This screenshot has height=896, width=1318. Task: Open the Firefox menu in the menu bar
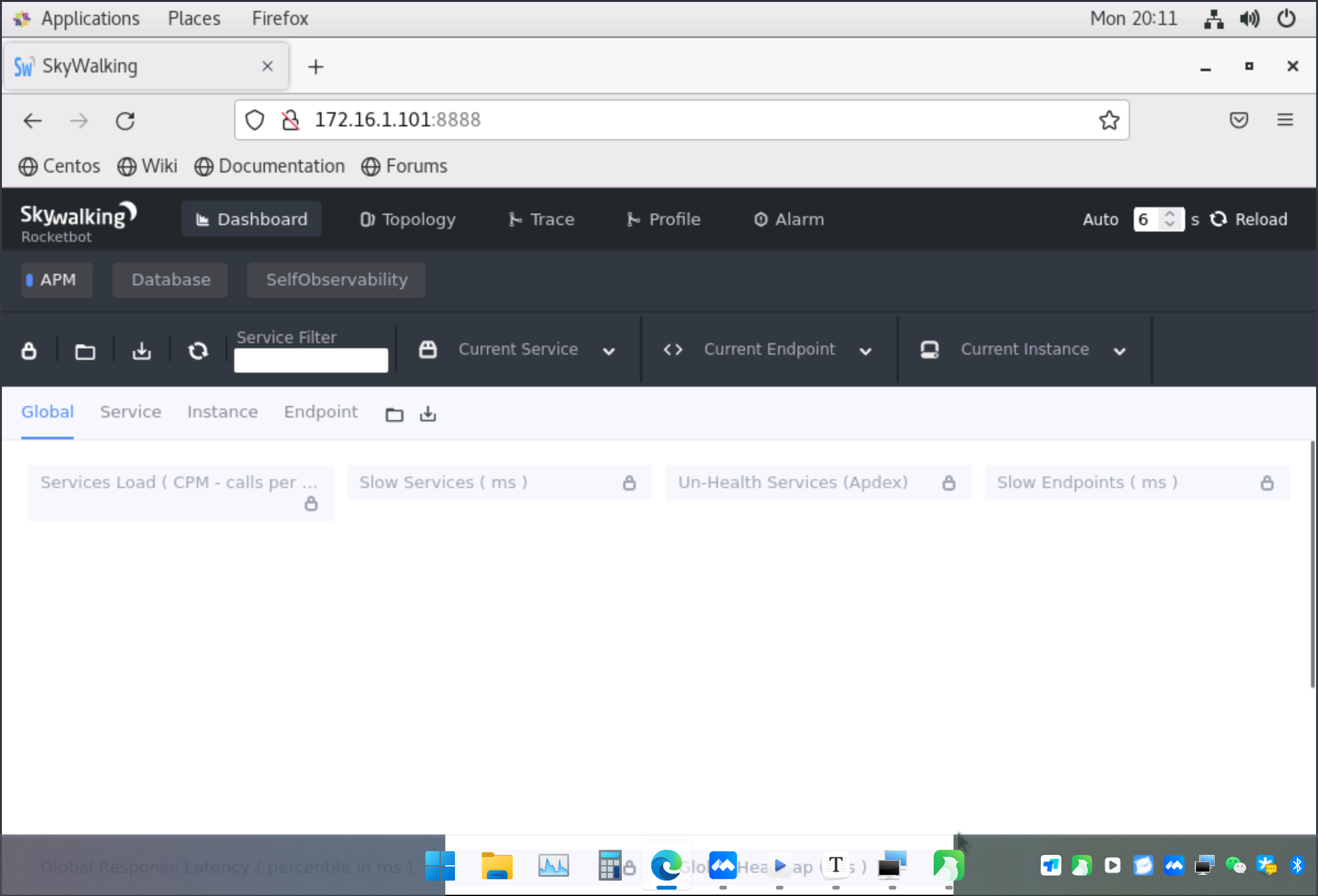279,19
